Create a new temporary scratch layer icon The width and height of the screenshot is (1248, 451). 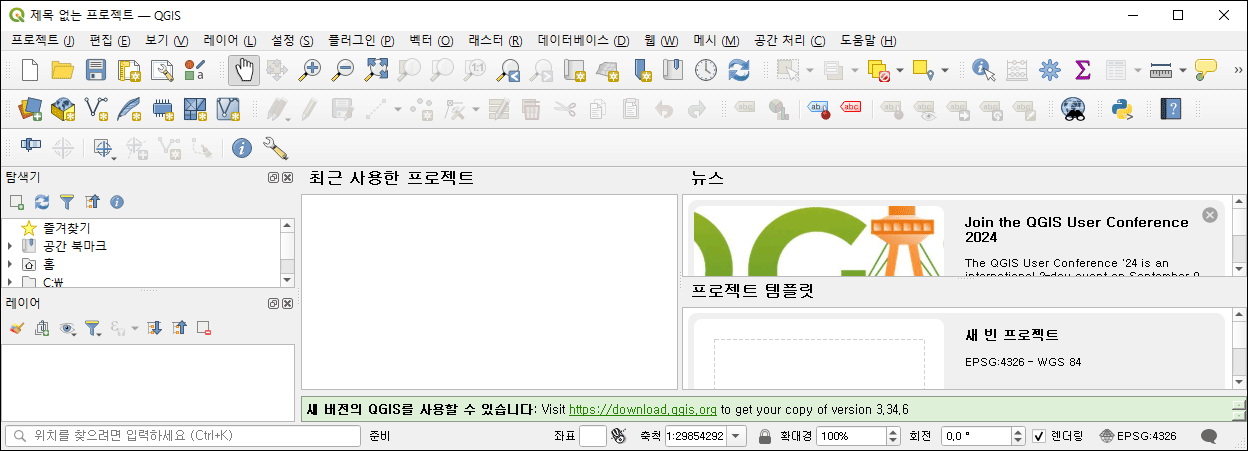(162, 108)
